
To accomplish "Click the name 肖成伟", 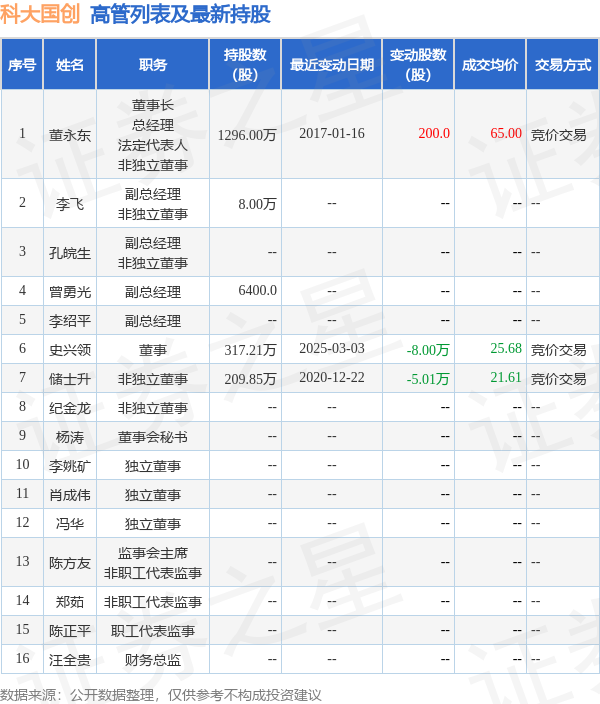I will pyautogui.click(x=70, y=495).
